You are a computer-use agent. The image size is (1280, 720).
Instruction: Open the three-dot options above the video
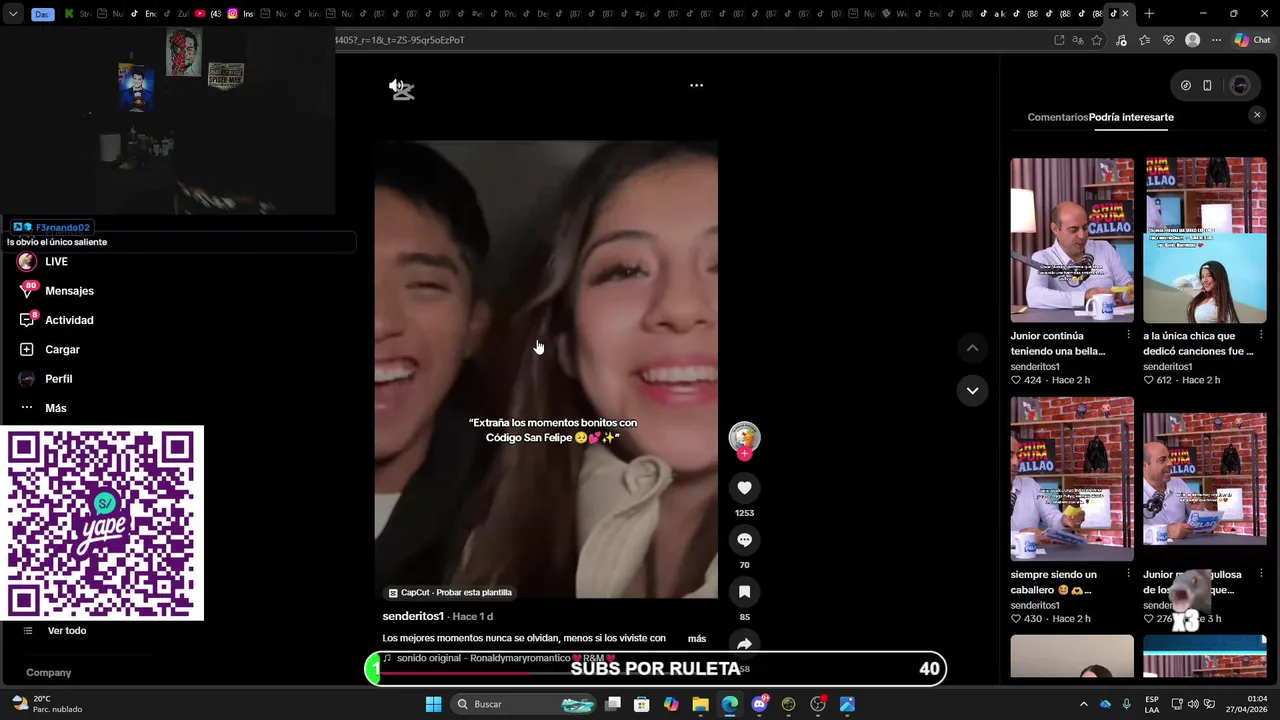(x=696, y=86)
